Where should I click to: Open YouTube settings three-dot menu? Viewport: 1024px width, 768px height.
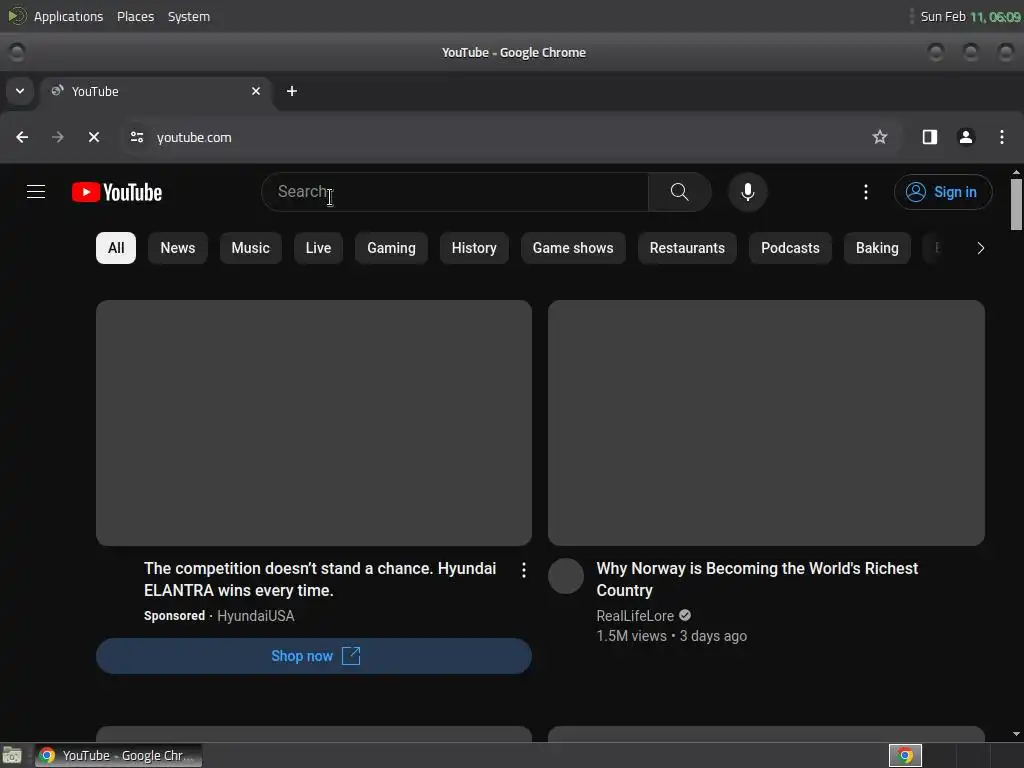[x=866, y=192]
